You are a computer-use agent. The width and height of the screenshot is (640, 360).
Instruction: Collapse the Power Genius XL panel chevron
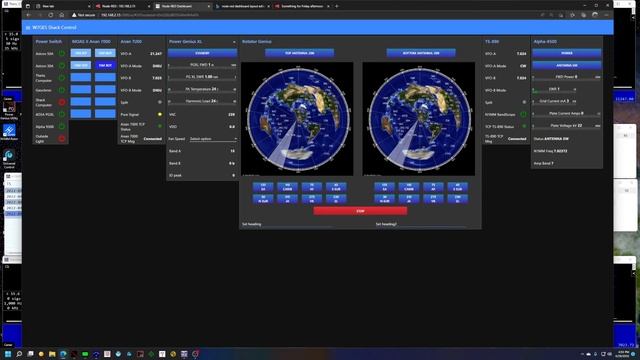tap(234, 42)
